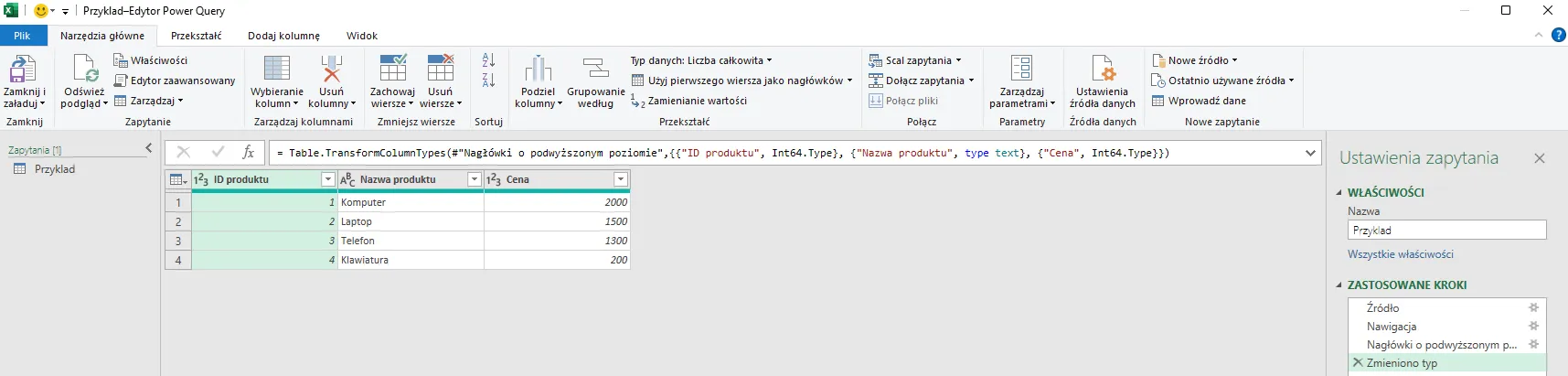The image size is (1568, 376).
Task: Open Ustawienia źródła danych
Action: point(1102,70)
